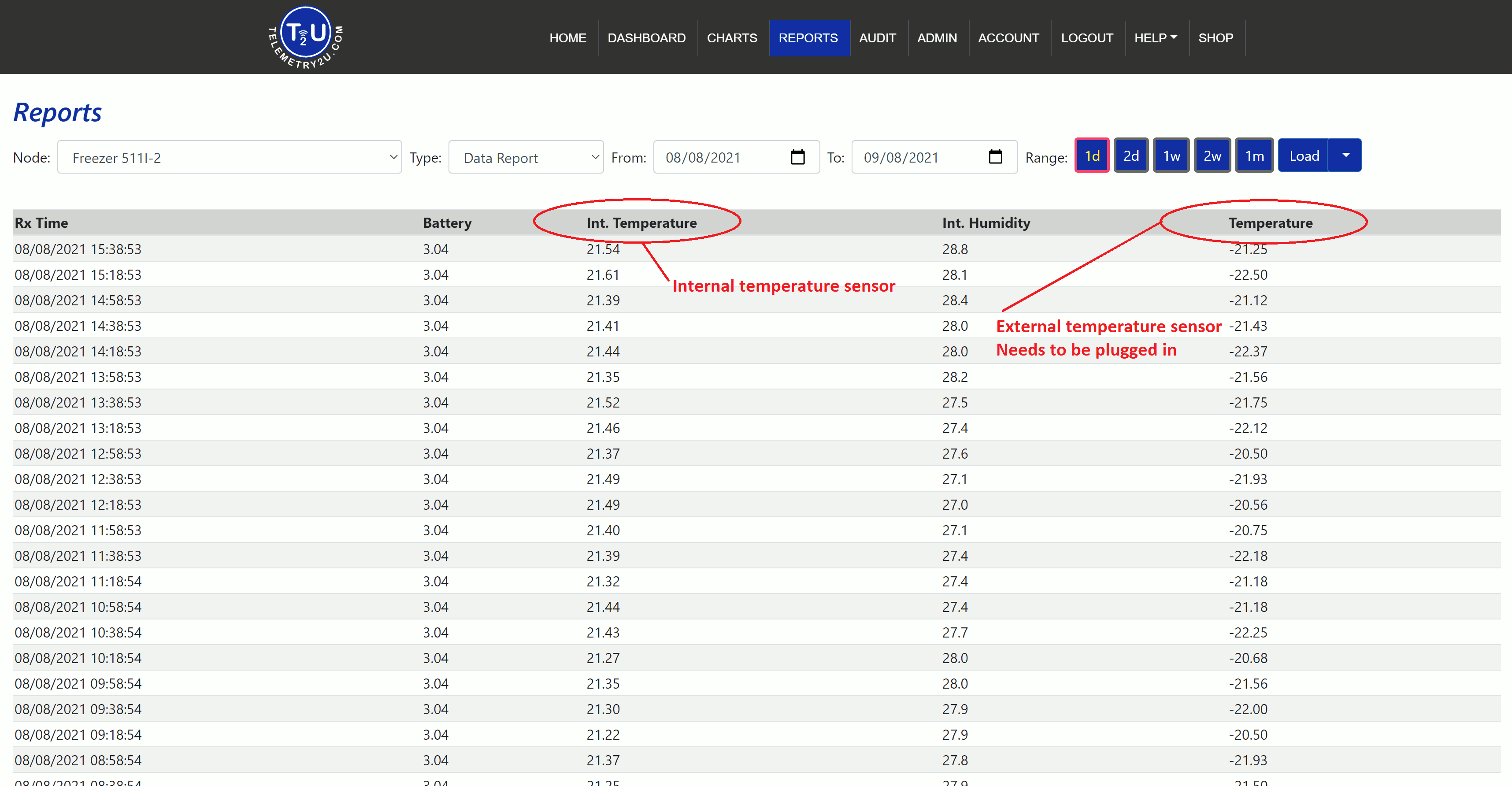Go to ADMIN section

(937, 38)
